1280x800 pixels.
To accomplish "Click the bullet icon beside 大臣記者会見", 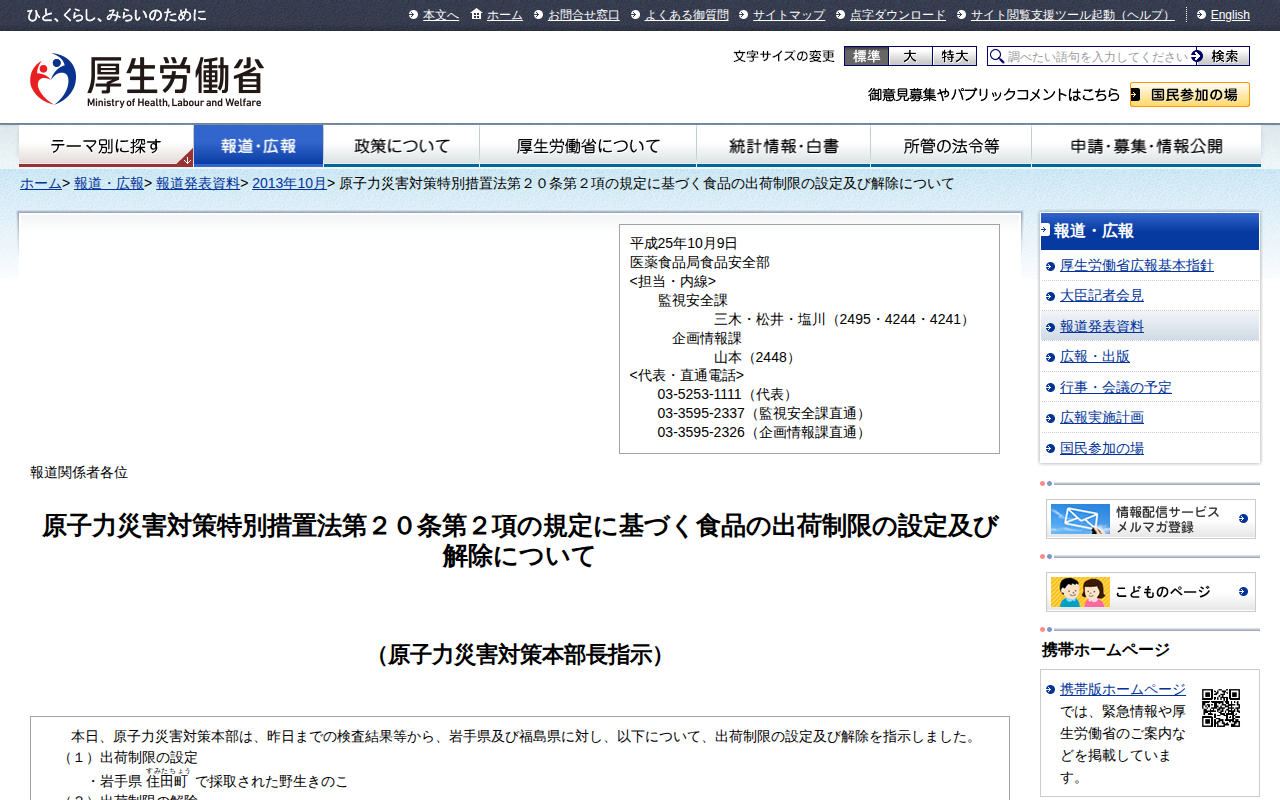I will 1050,297.
